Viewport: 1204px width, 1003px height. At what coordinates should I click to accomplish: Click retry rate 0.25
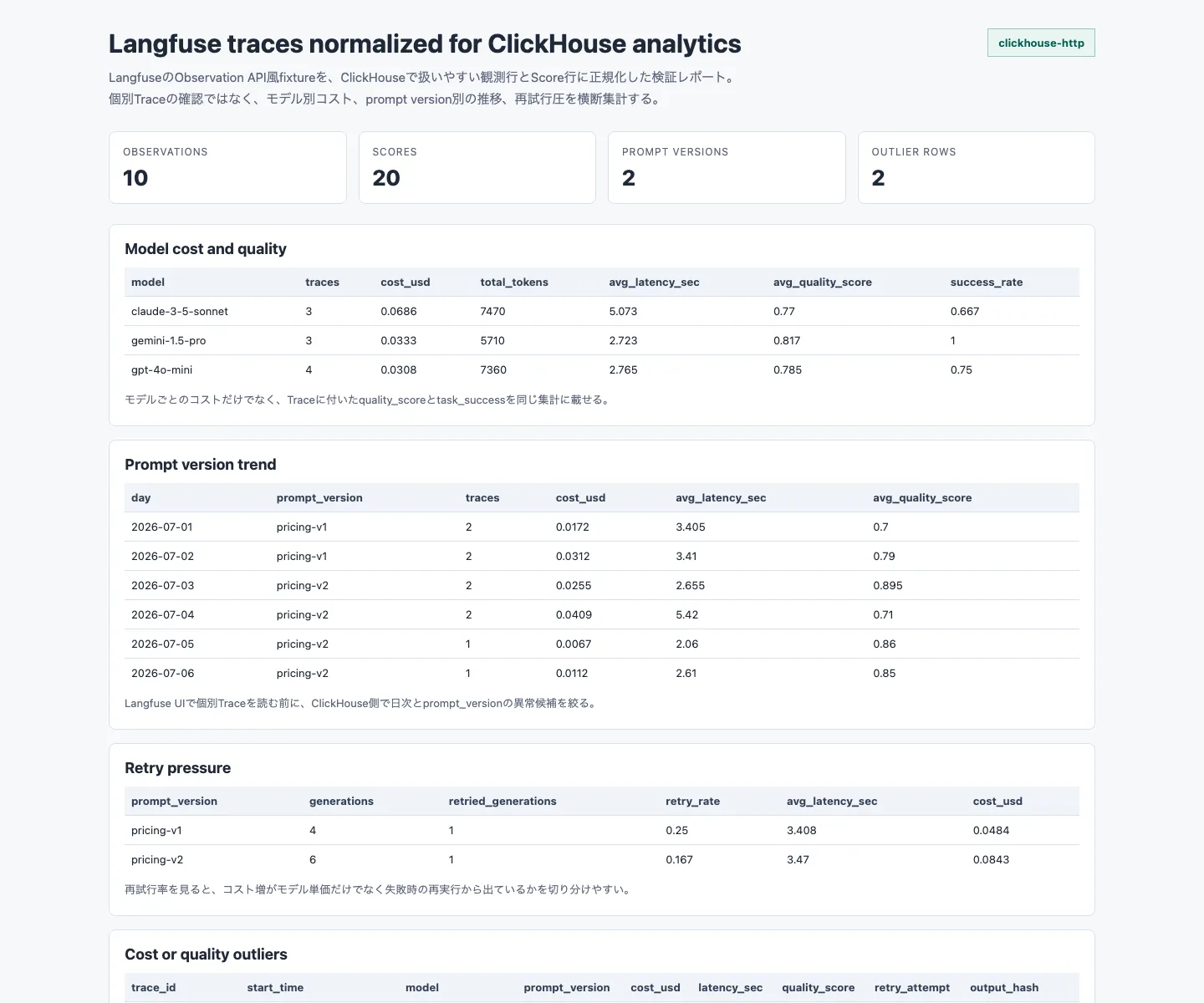point(677,831)
